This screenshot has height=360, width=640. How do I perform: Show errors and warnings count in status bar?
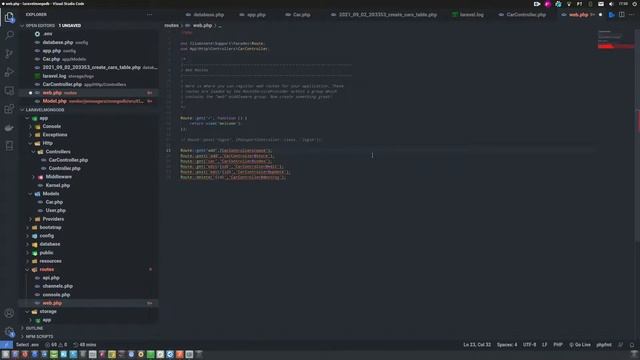click(x=56, y=345)
